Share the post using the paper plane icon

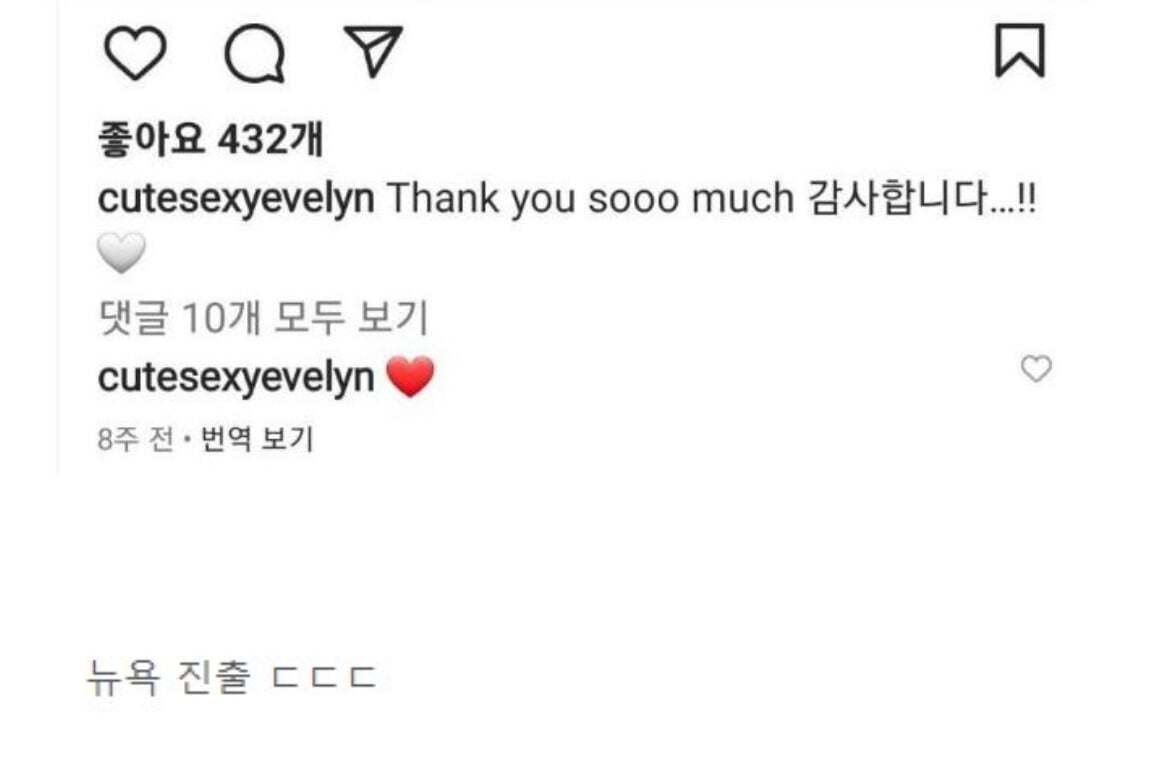373,51
